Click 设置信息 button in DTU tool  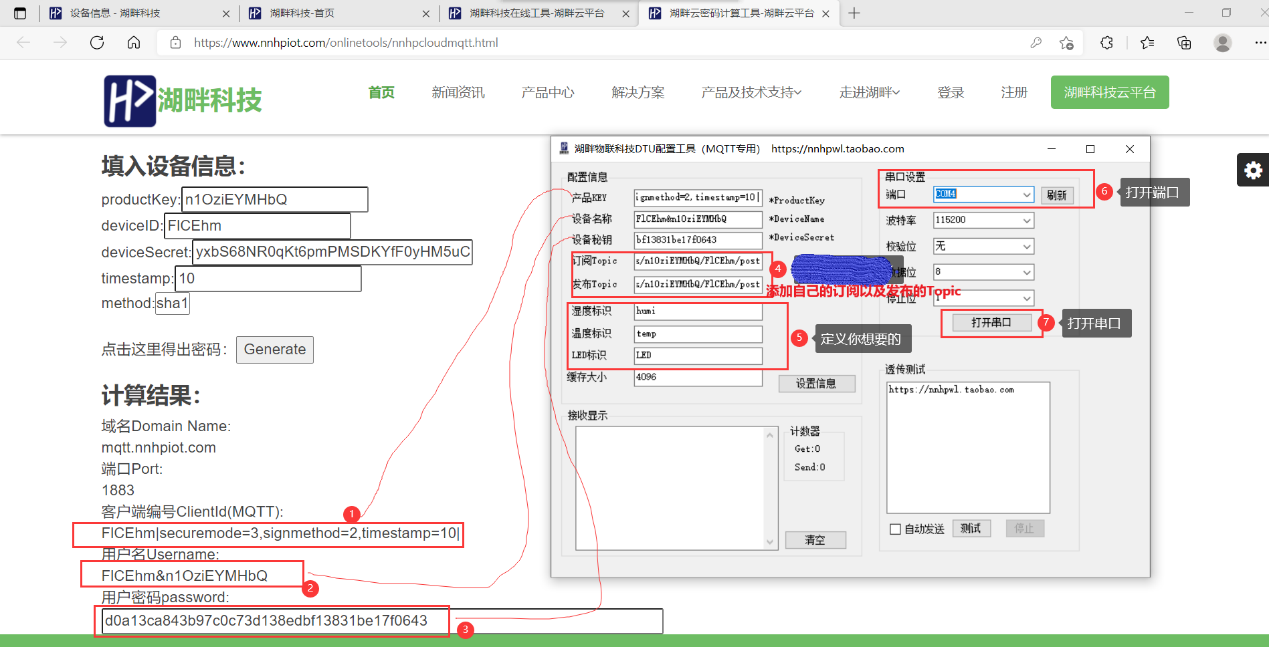[x=817, y=383]
